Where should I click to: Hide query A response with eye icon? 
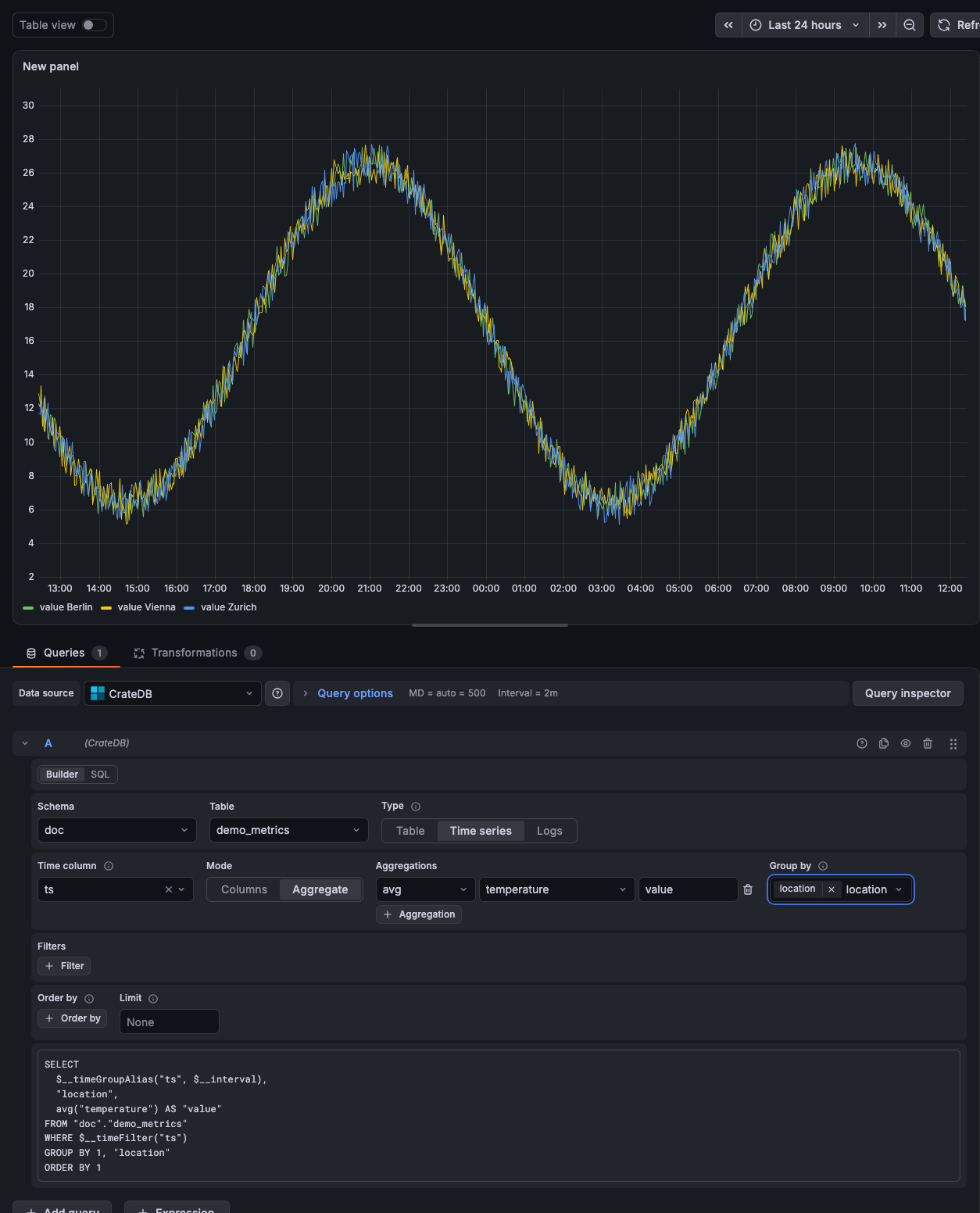(906, 743)
